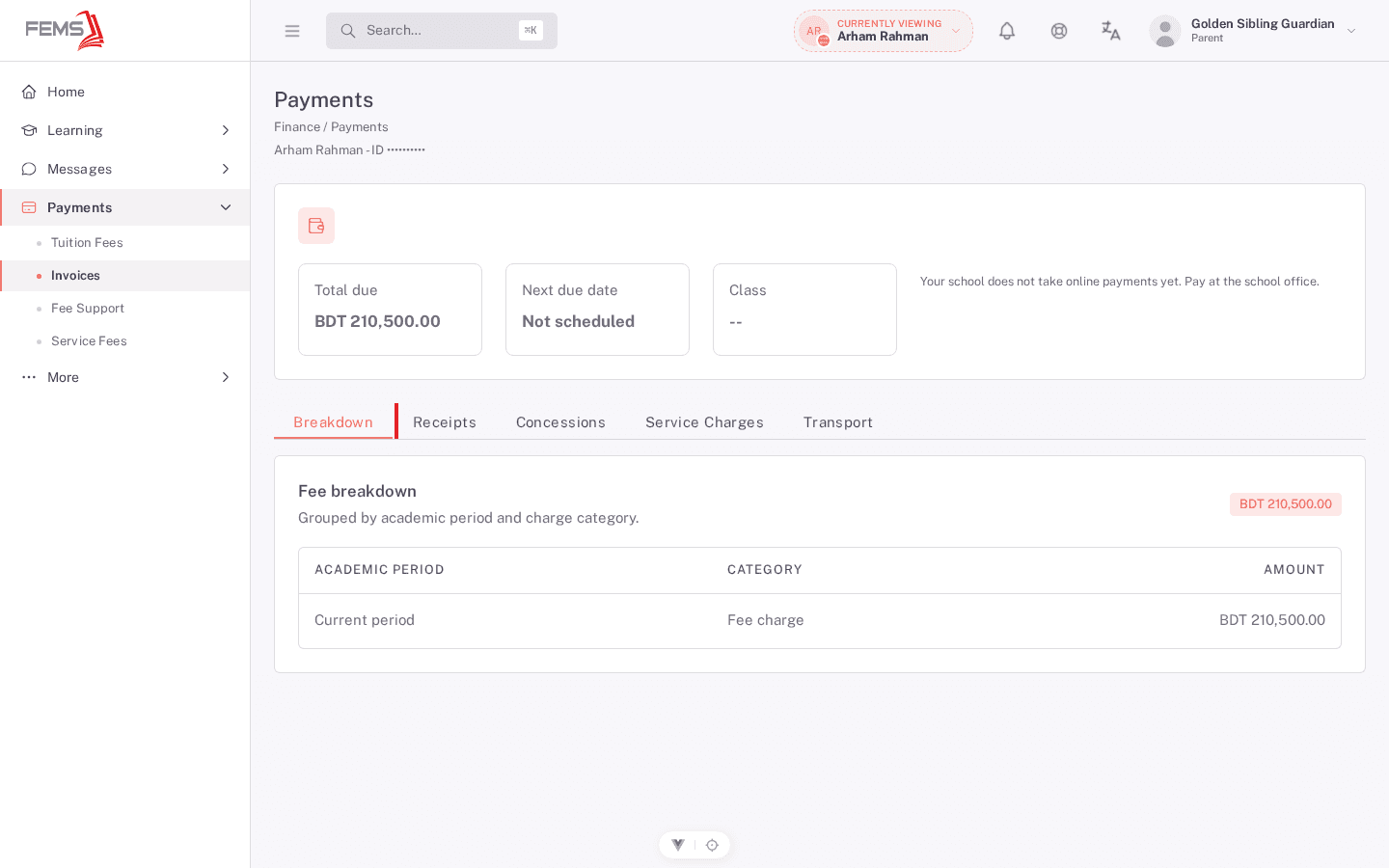This screenshot has height=868, width=1389.
Task: Click the FEMS logo
Action: coord(65,30)
